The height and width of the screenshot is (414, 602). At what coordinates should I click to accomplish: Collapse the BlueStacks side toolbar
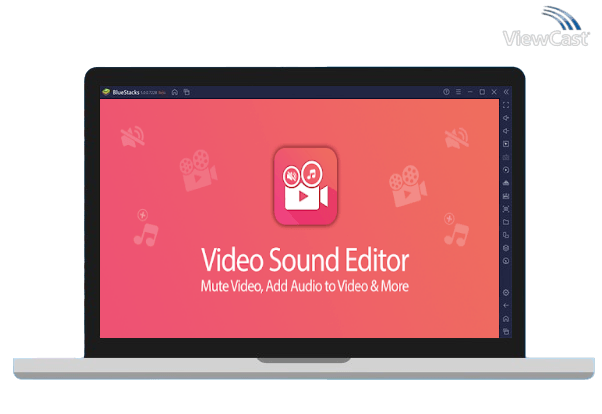pos(506,92)
